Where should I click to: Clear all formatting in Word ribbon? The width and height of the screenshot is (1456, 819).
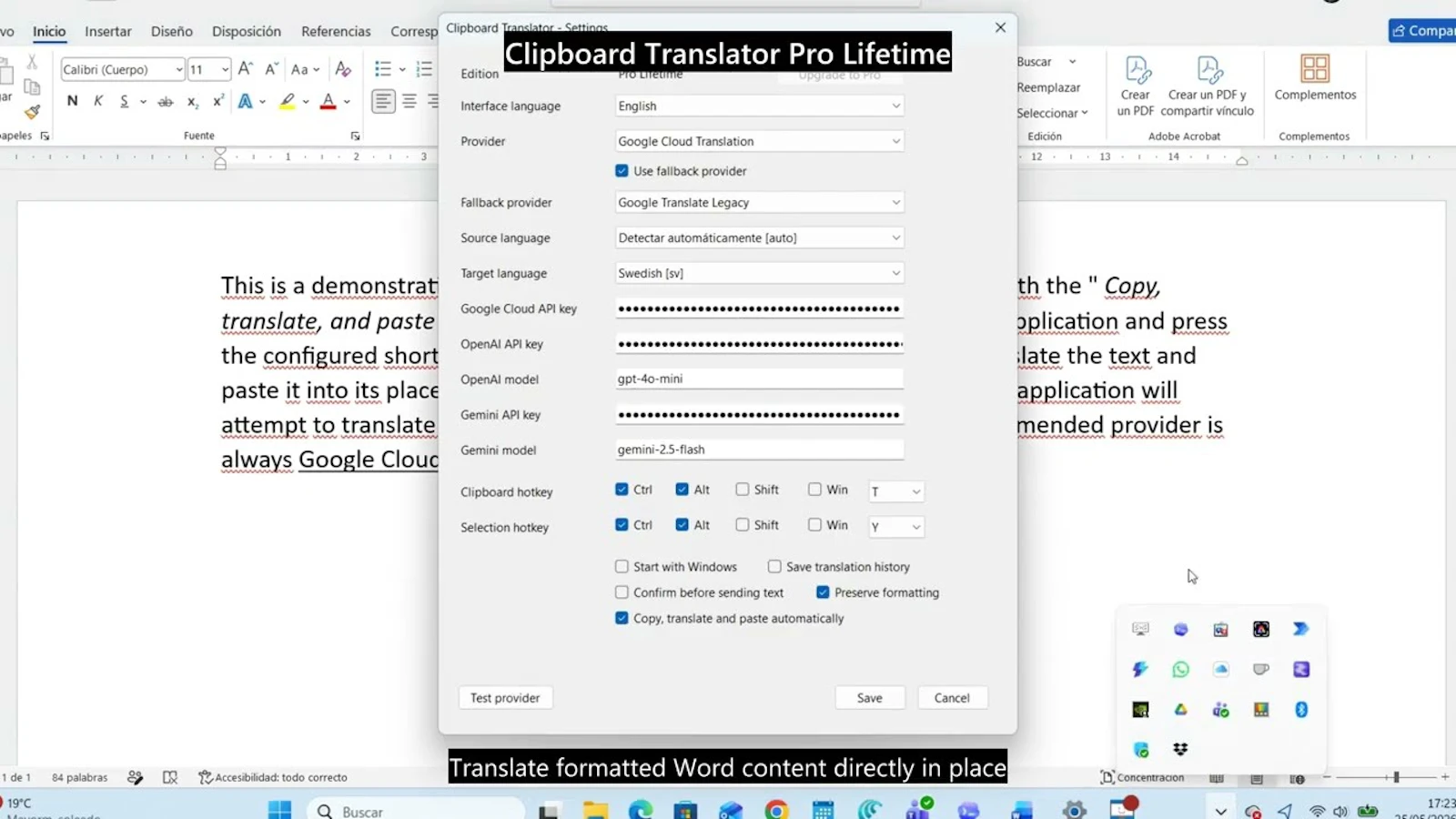(x=343, y=69)
